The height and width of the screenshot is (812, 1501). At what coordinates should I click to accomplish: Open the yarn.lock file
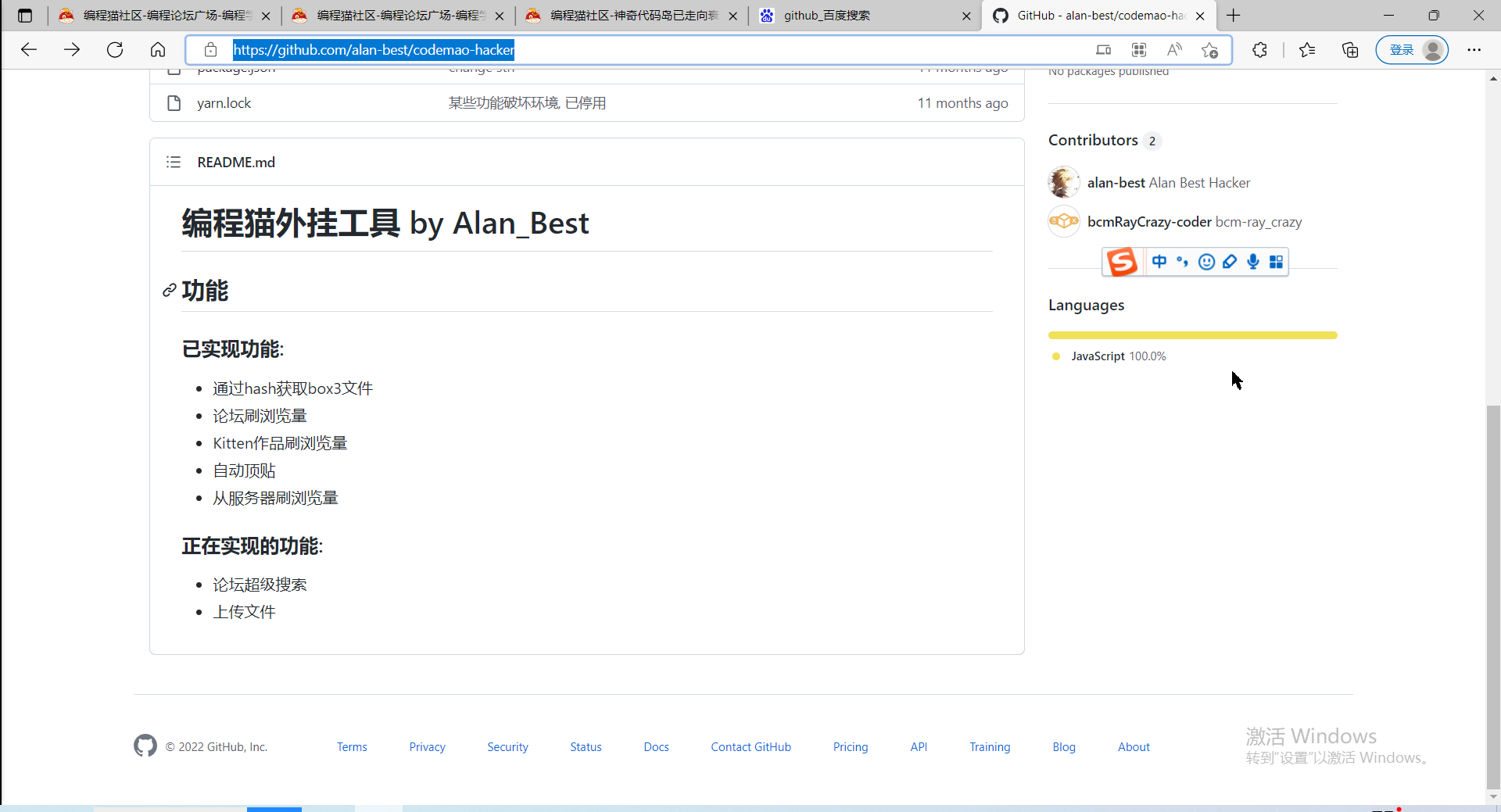pyautogui.click(x=224, y=103)
